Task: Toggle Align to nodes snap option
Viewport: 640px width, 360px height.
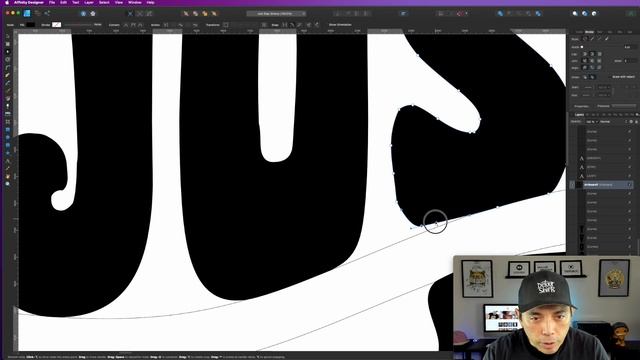Action: pyautogui.click(x=284, y=25)
